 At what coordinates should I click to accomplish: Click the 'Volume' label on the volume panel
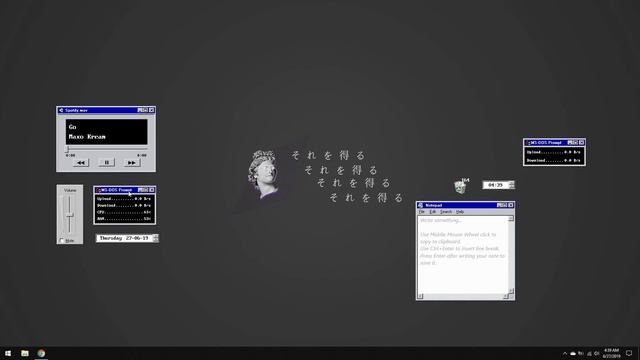[70, 190]
